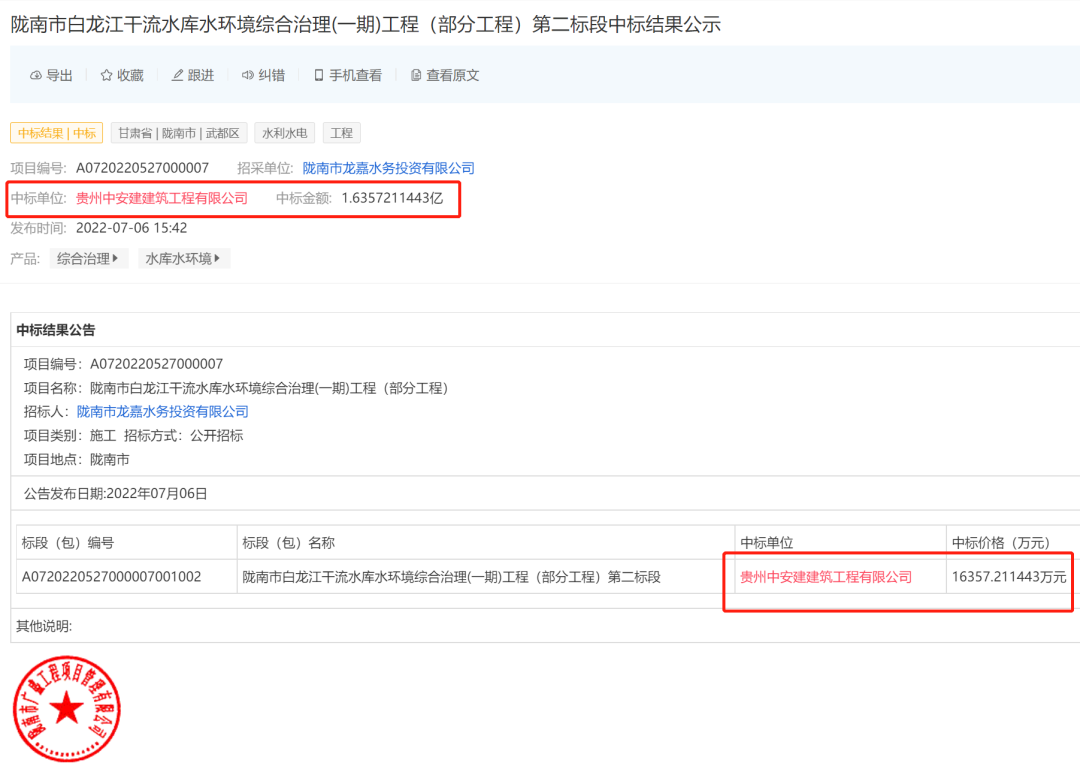1080x769 pixels.
Task: Click the document view-original icon
Action: pos(415,75)
